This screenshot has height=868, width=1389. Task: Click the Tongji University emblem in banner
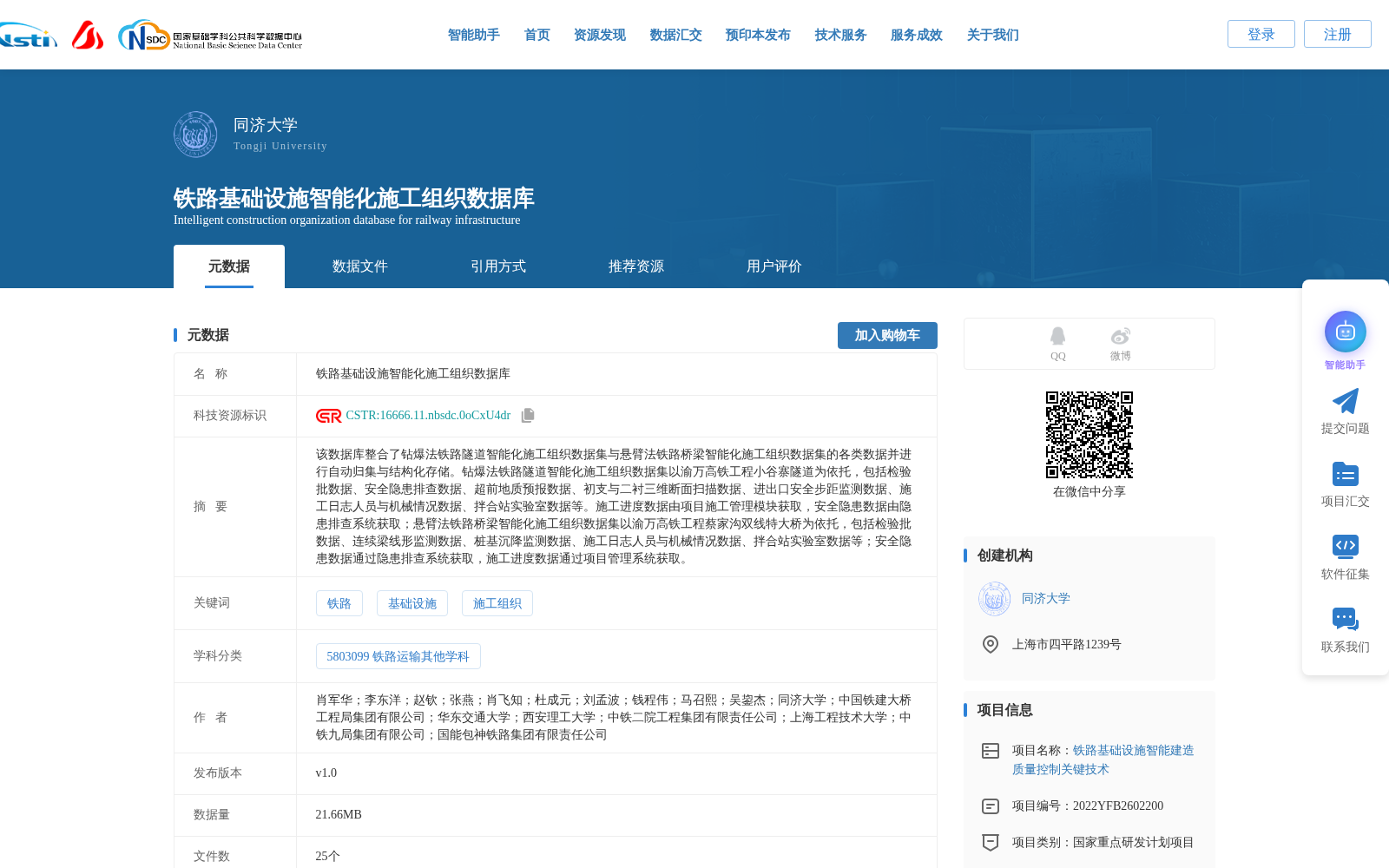[195, 135]
